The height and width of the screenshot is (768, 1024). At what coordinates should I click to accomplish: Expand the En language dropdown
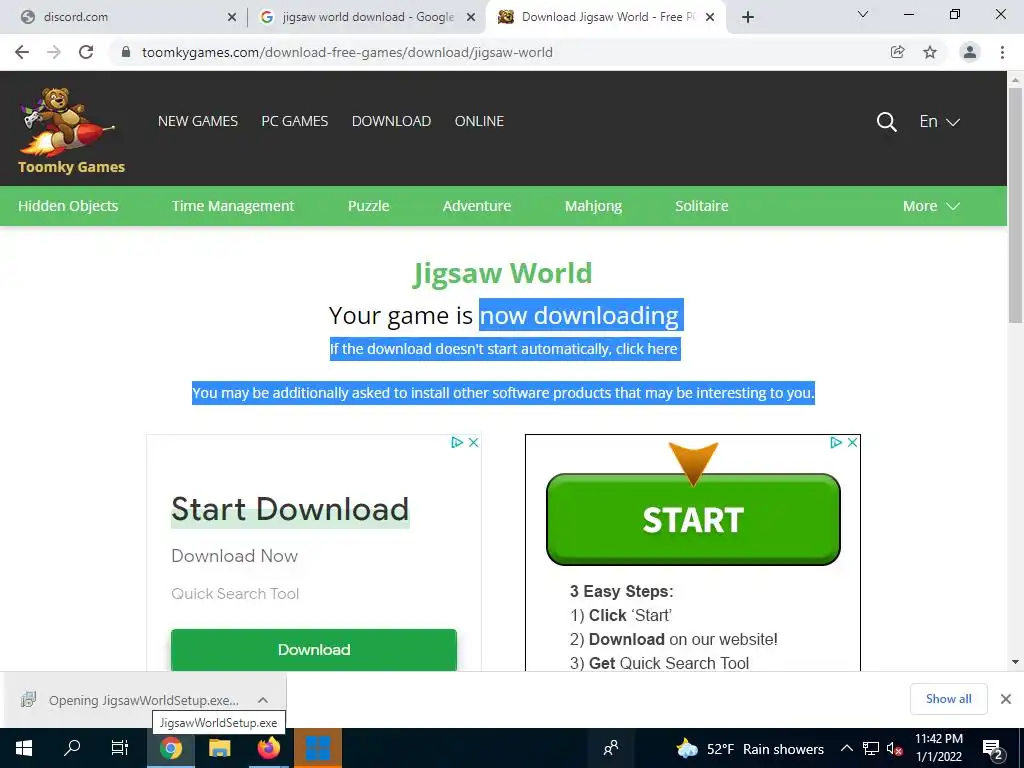pos(939,121)
